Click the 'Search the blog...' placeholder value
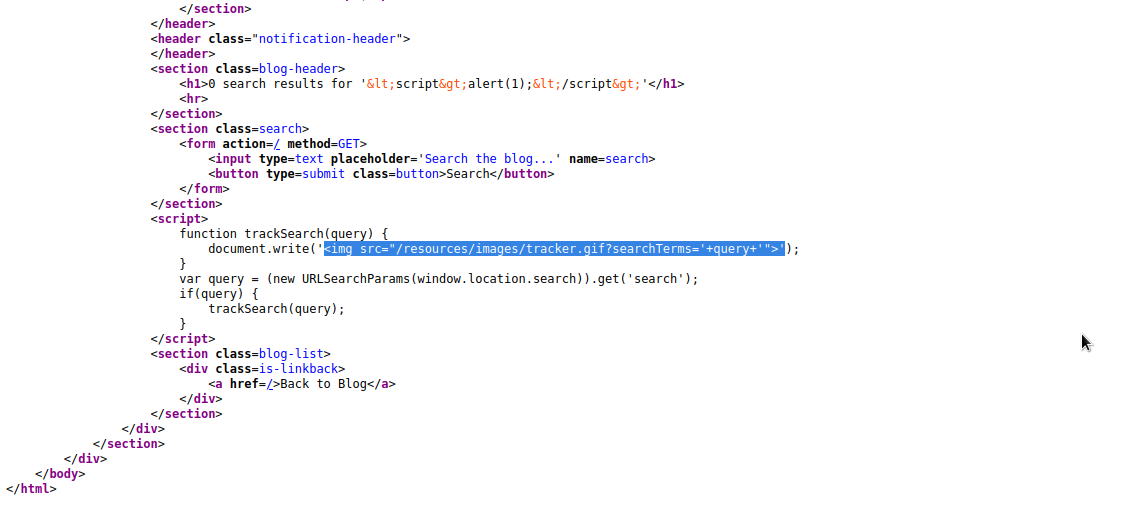Image resolution: width=1145 pixels, height=509 pixels. coord(489,158)
